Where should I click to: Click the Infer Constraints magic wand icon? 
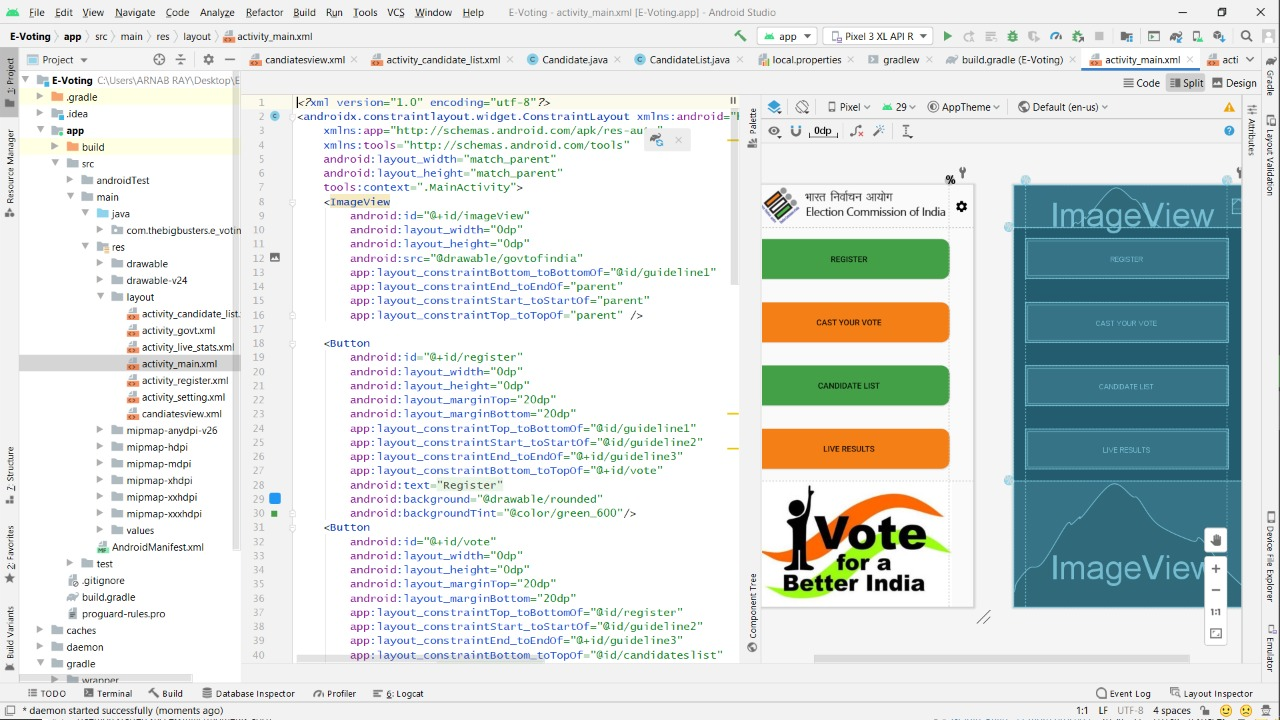[880, 131]
